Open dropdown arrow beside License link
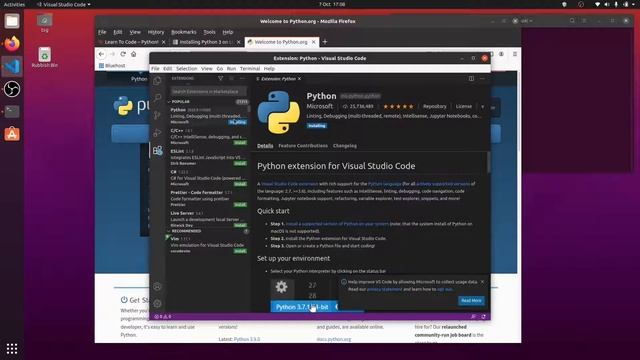640x360 pixels. point(482,107)
